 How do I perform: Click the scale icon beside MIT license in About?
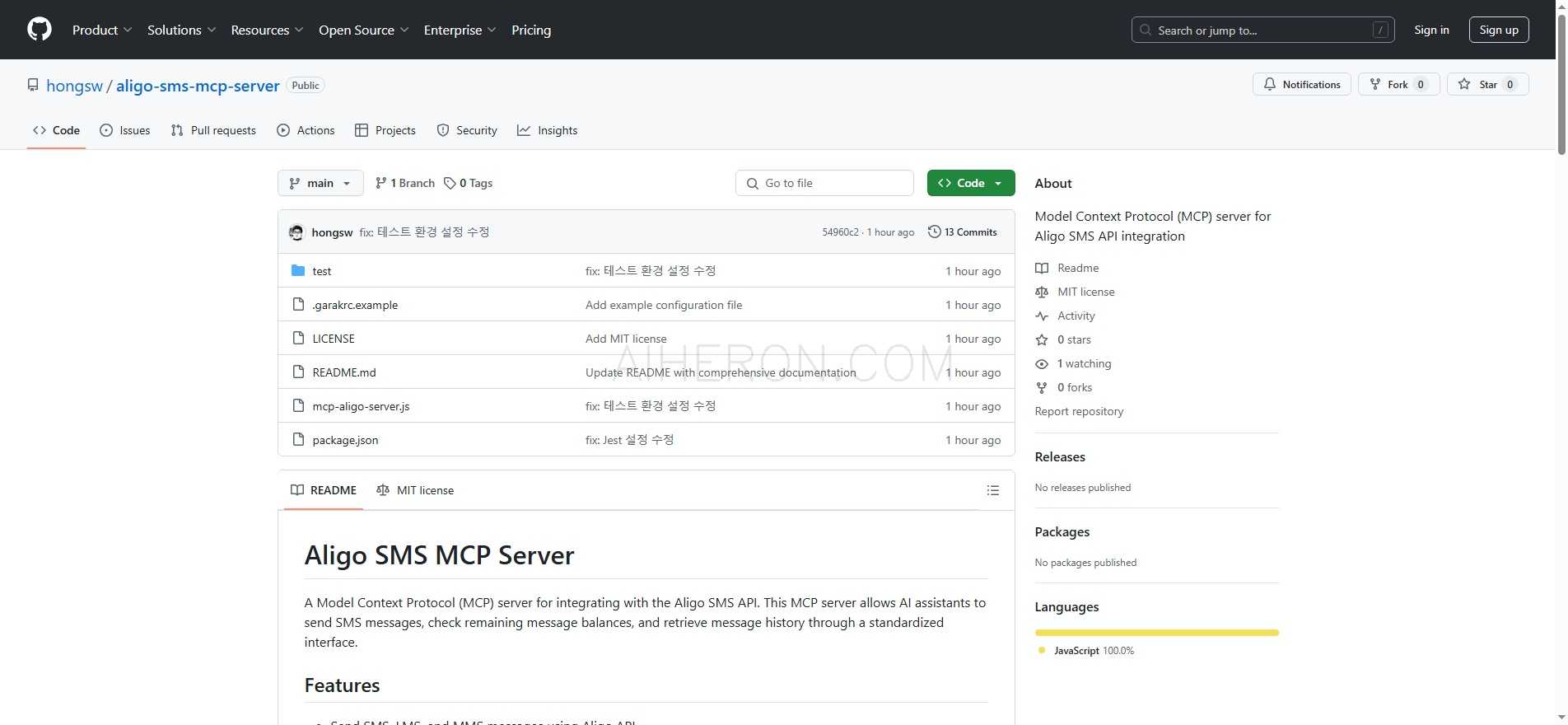point(1042,292)
